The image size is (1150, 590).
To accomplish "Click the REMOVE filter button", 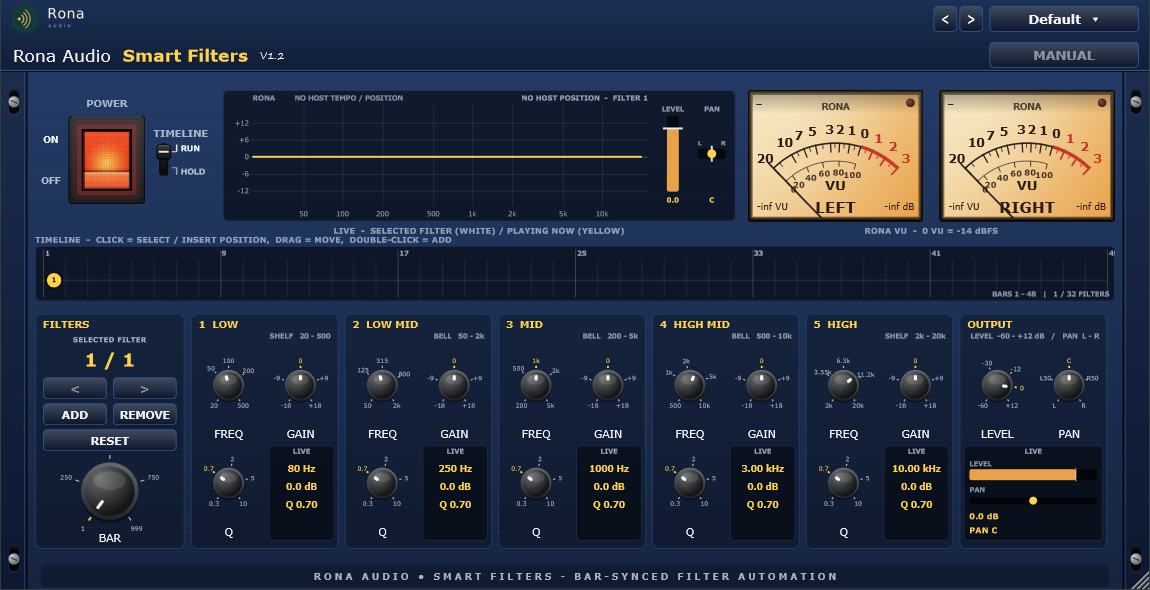I will pyautogui.click(x=144, y=415).
